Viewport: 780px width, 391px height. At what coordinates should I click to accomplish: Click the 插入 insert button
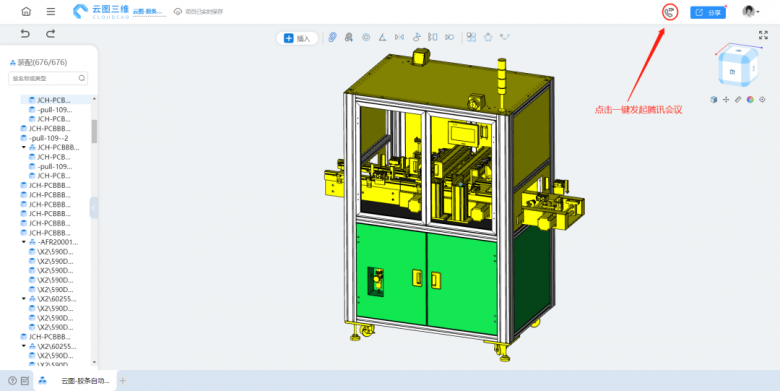coord(297,38)
